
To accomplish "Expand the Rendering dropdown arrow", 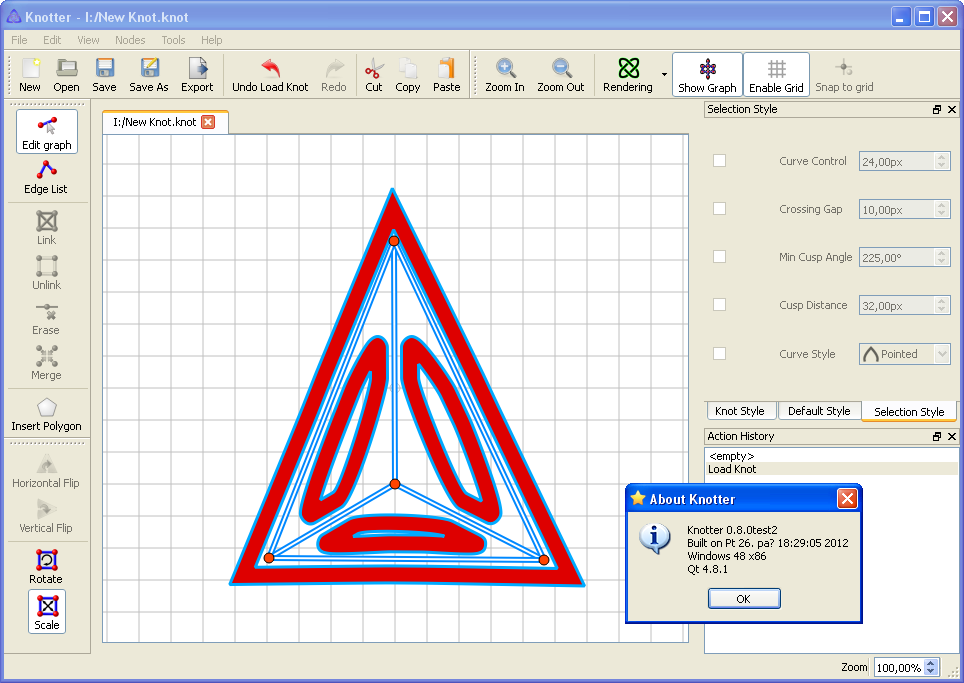I will click(664, 75).
